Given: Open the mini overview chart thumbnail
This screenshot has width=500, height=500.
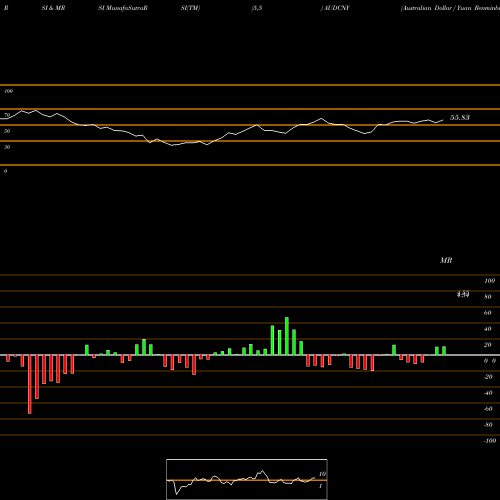Looking at the screenshot, I should click(247, 479).
